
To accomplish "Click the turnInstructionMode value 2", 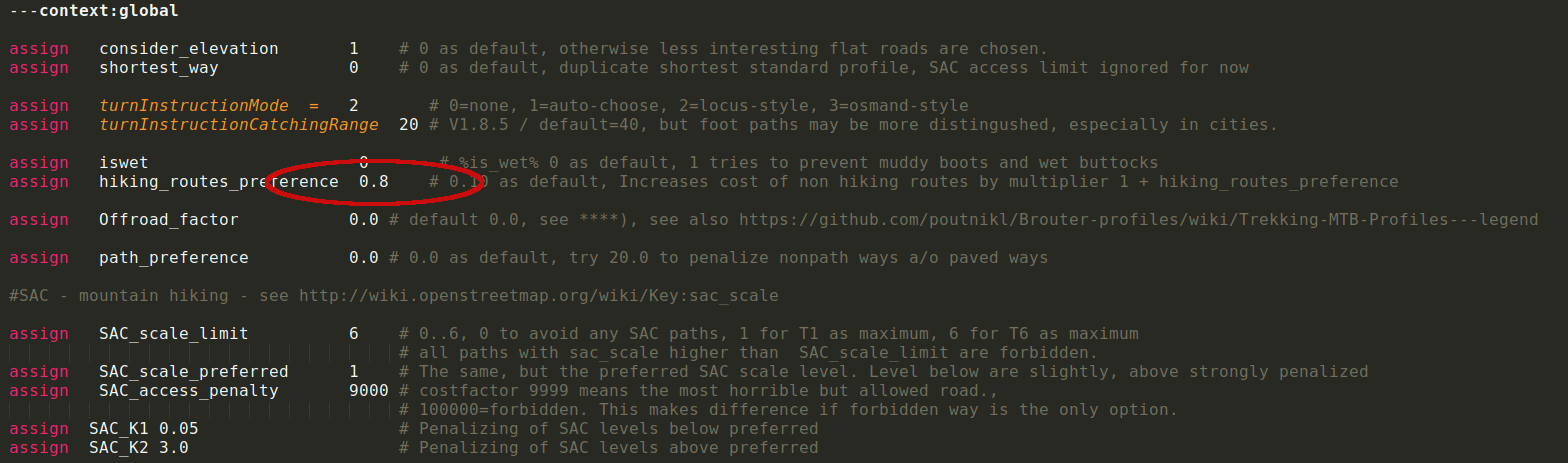I will click(354, 105).
